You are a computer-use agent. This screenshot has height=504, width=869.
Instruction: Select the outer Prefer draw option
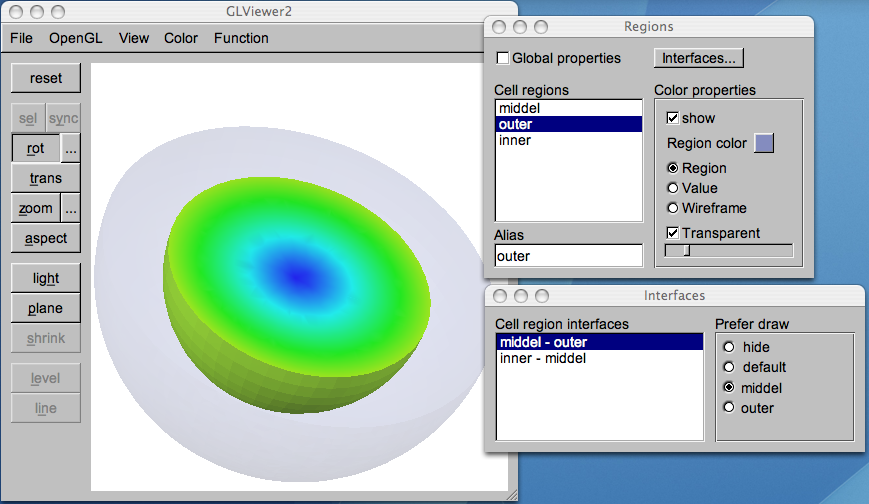tap(729, 408)
